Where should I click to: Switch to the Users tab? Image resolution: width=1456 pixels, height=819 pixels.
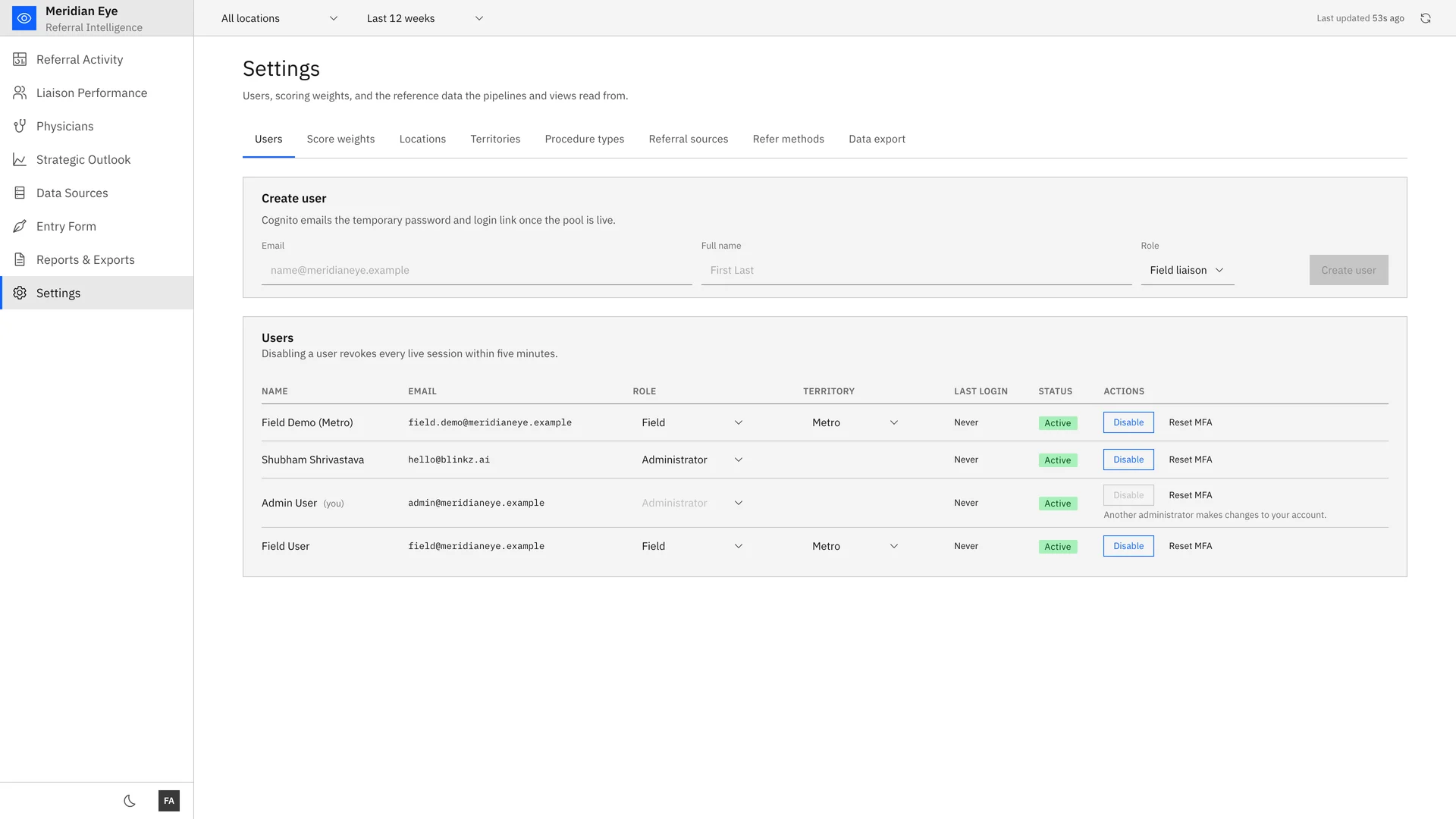coord(268,139)
